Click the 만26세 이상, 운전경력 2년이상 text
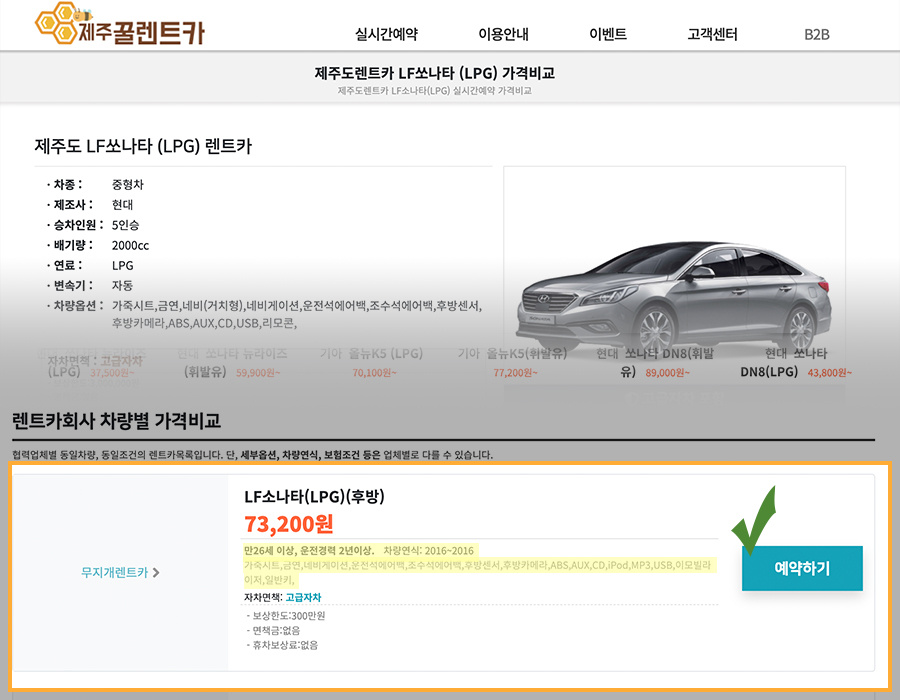This screenshot has height=700, width=900. click(x=308, y=551)
